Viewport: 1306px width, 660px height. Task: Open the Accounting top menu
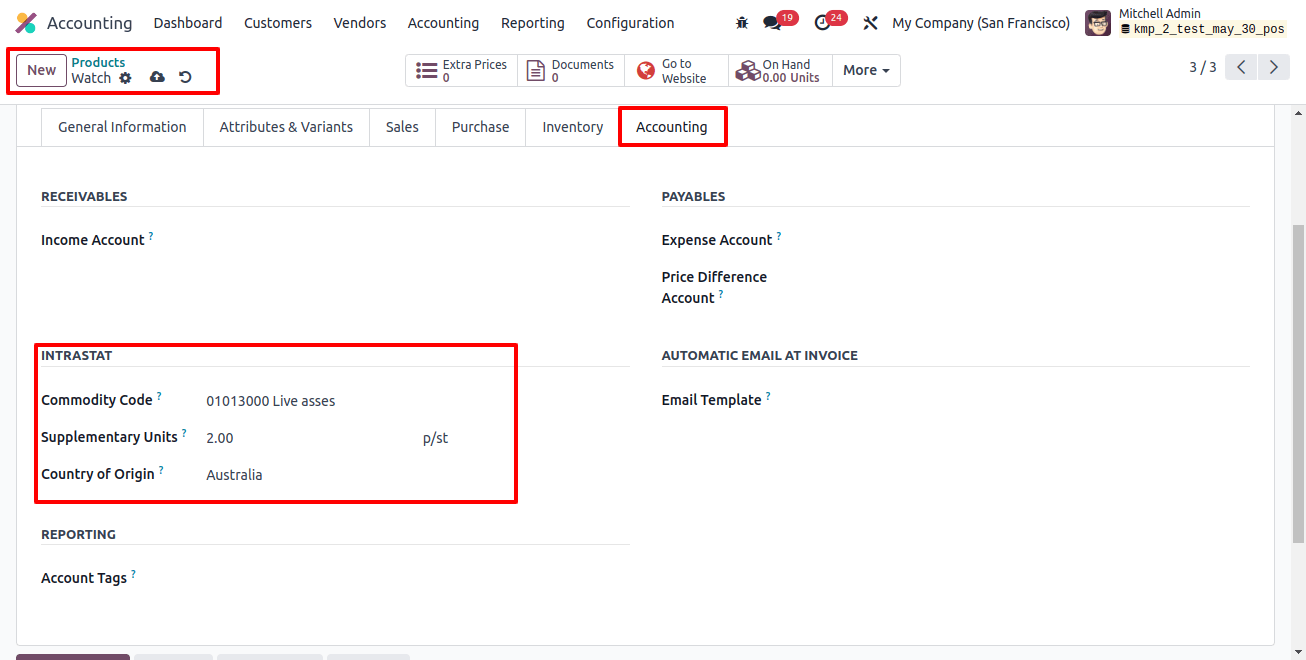(x=443, y=23)
